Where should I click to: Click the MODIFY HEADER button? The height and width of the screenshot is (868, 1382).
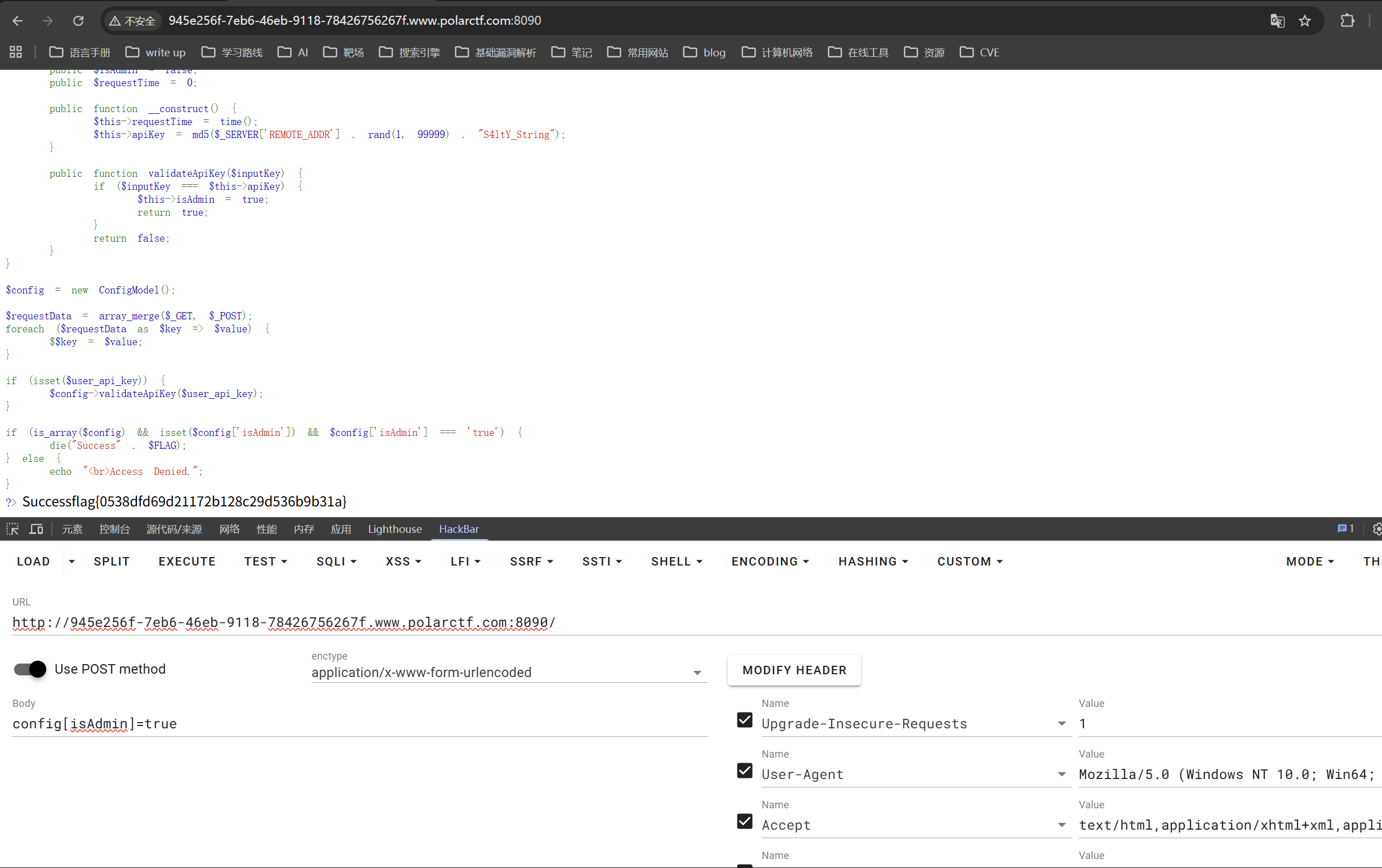point(794,670)
